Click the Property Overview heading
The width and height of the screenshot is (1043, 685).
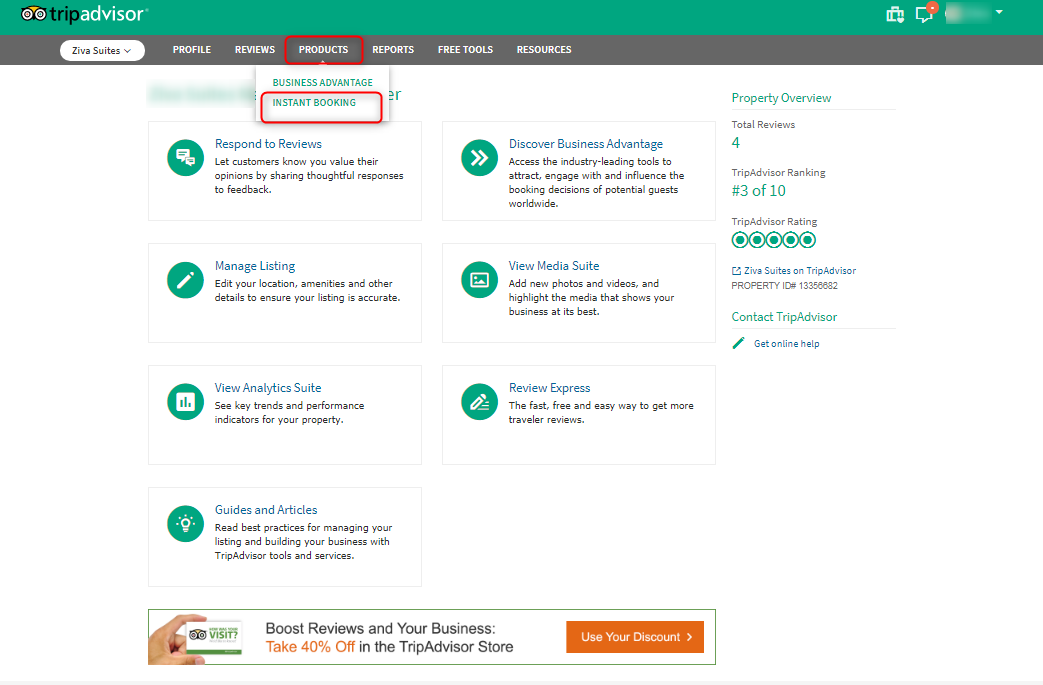(782, 98)
